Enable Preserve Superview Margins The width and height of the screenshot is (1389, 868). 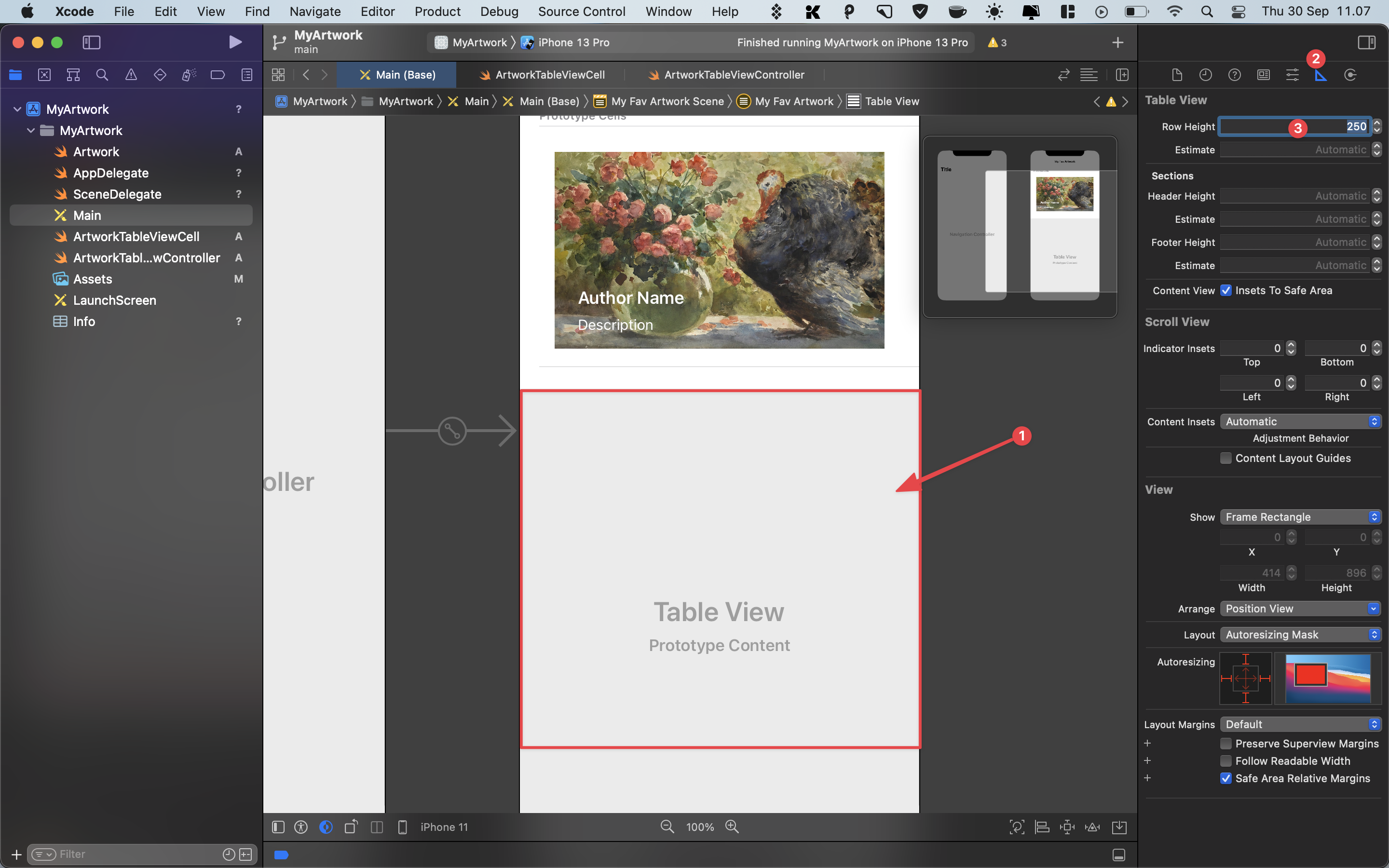tap(1226, 744)
